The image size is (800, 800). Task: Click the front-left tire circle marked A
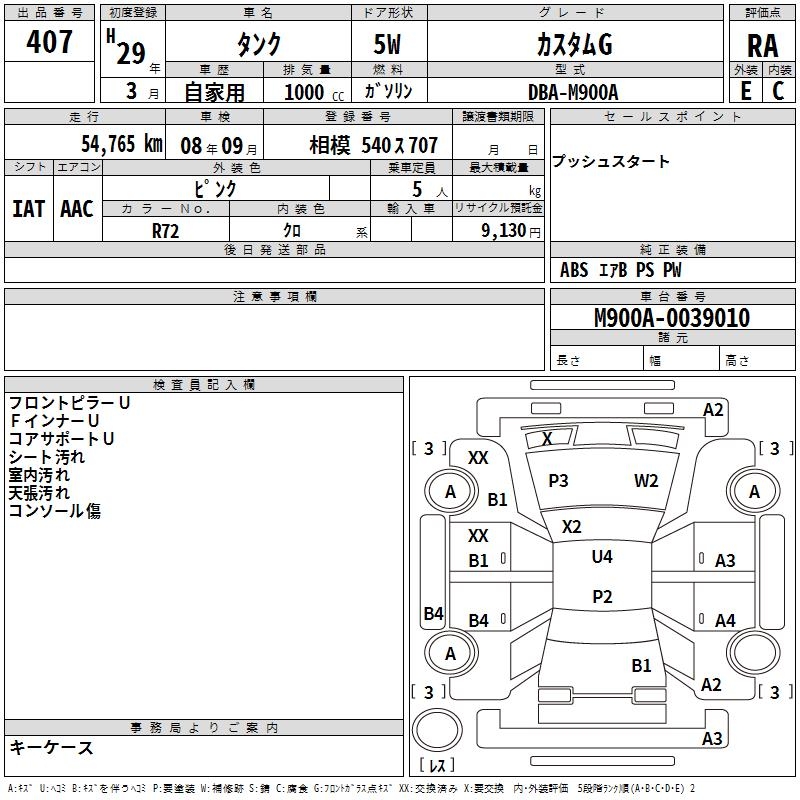click(x=451, y=492)
